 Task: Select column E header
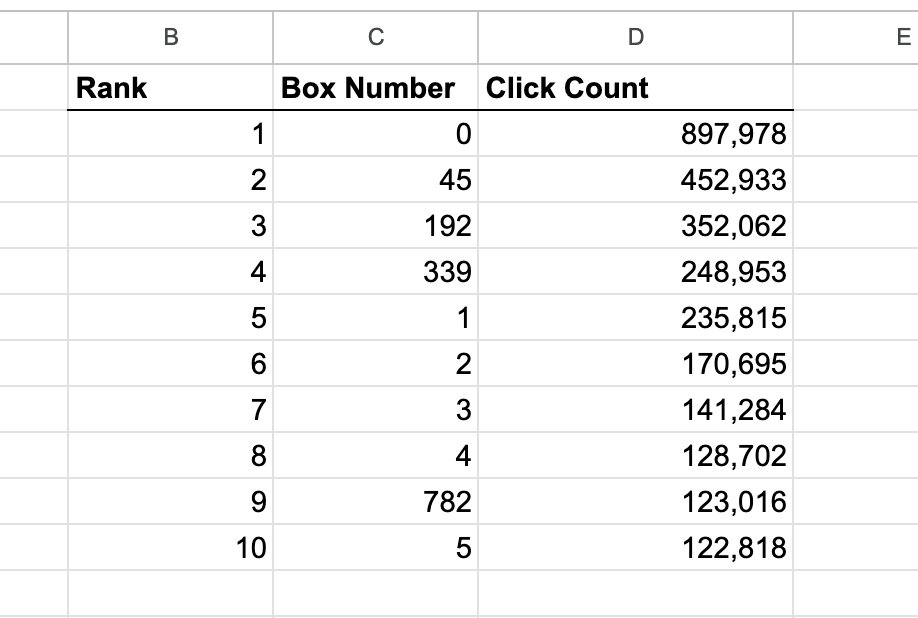856,37
